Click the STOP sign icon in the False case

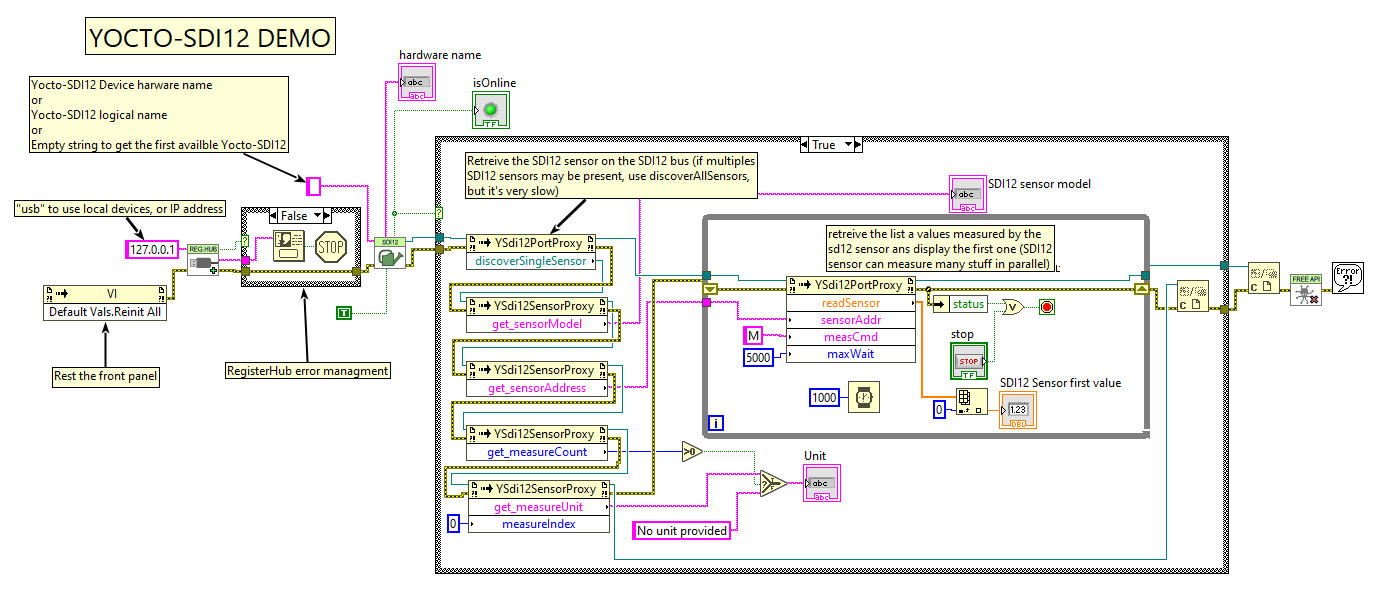330,248
